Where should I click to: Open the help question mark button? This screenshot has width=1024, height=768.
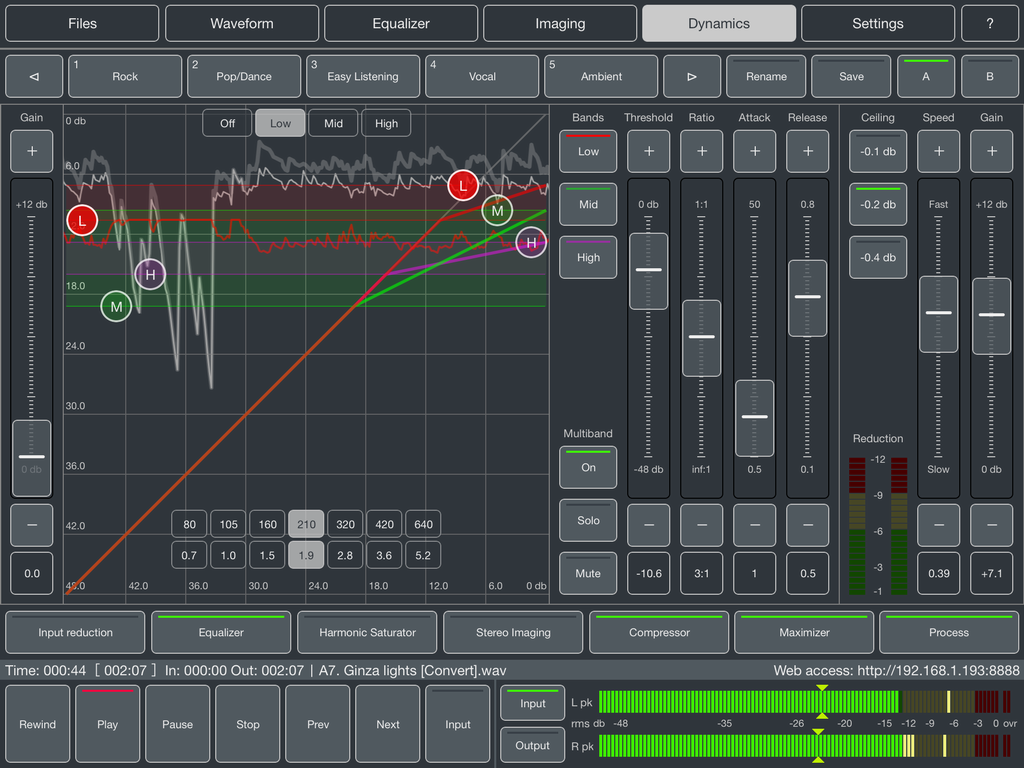coord(989,24)
